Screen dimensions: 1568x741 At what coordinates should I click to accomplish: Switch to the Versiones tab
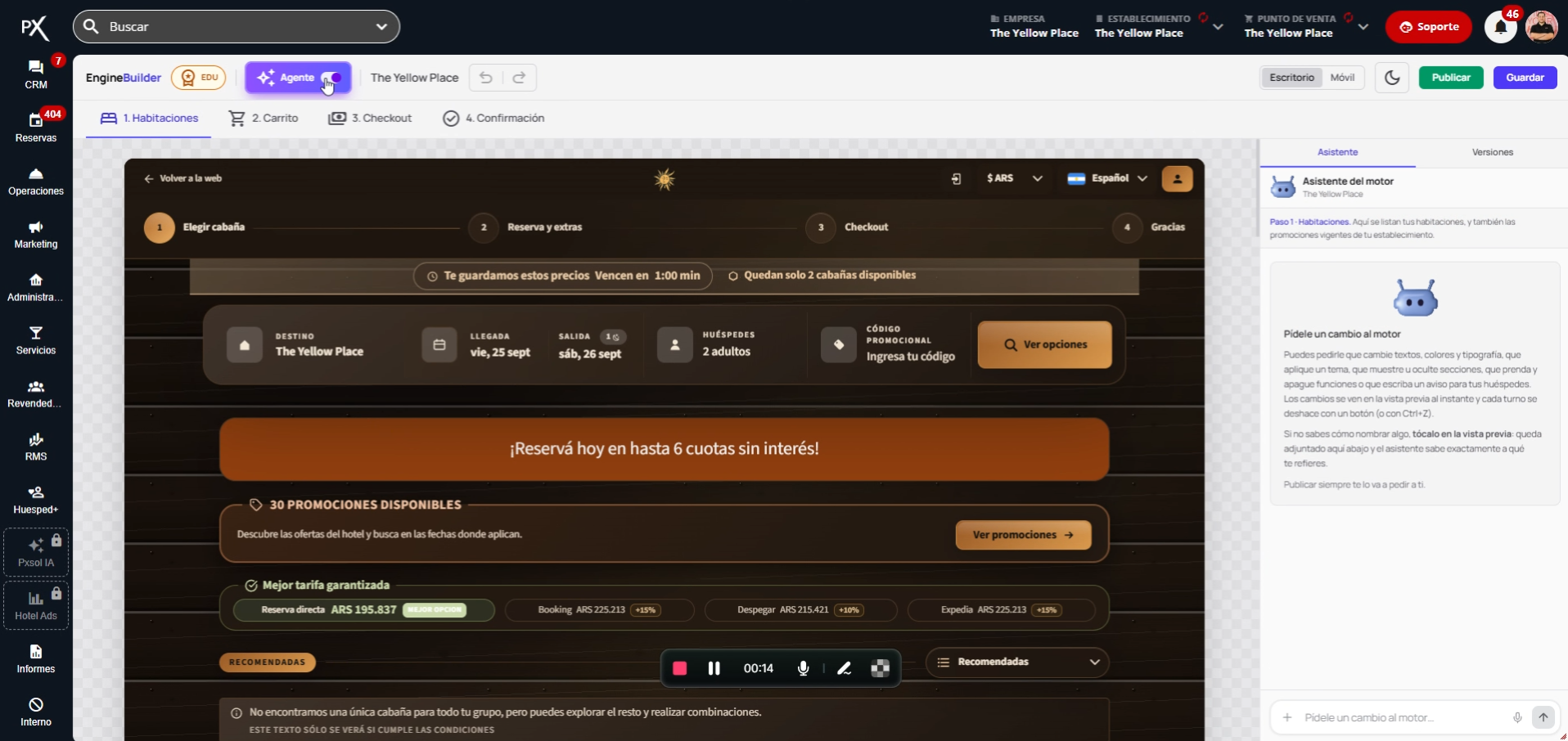point(1492,152)
